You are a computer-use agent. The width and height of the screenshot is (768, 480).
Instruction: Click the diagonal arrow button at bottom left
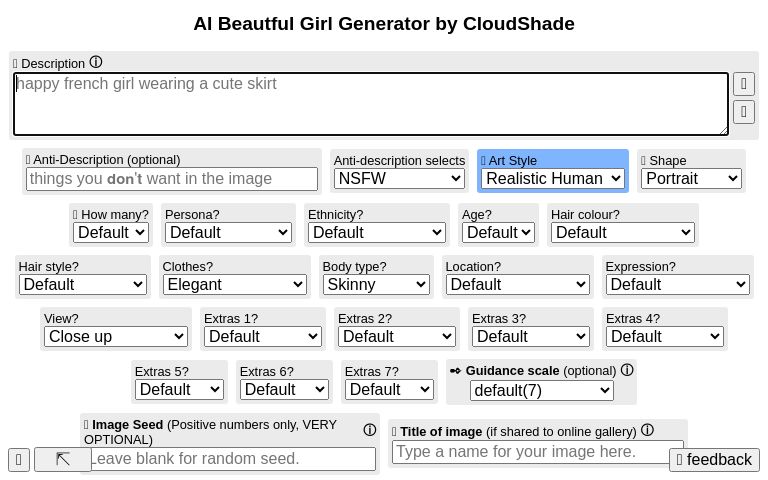pos(62,459)
